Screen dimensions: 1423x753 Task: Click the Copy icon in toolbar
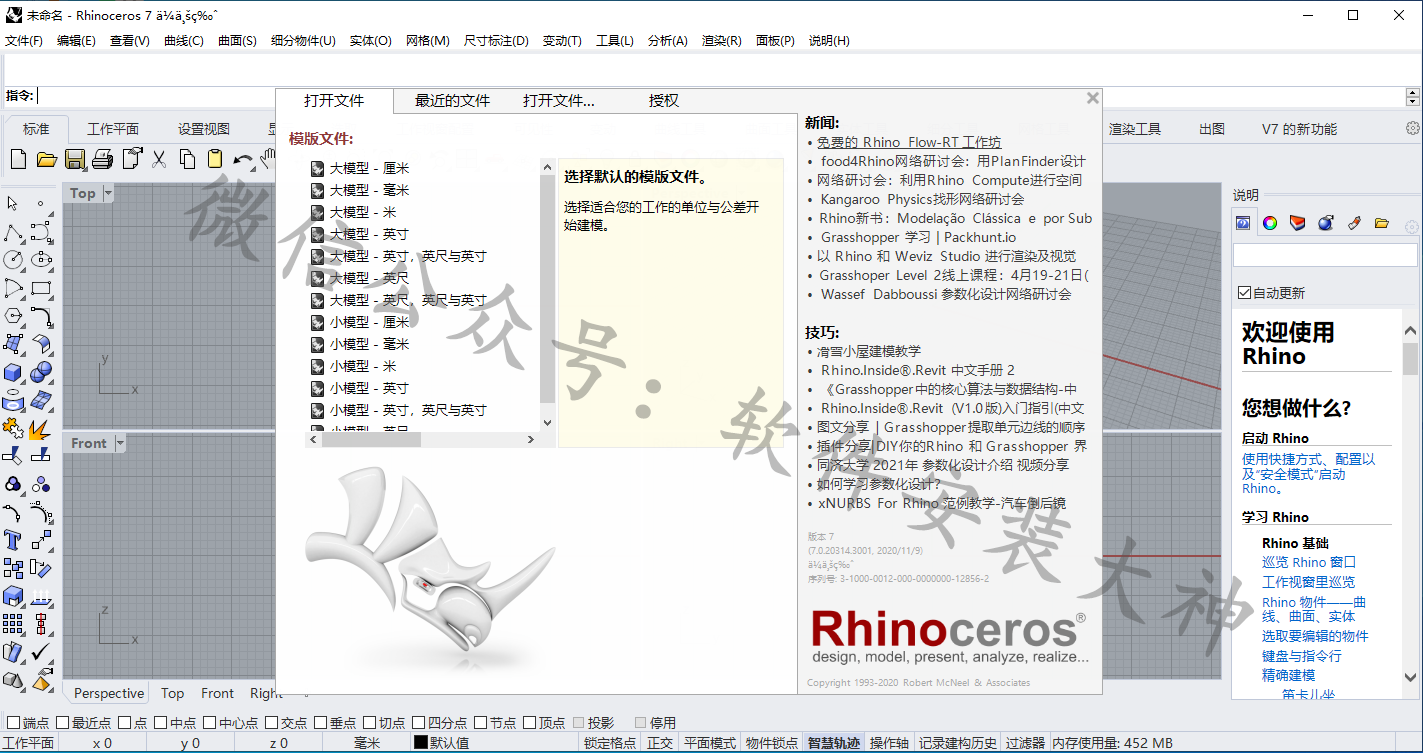pos(187,159)
